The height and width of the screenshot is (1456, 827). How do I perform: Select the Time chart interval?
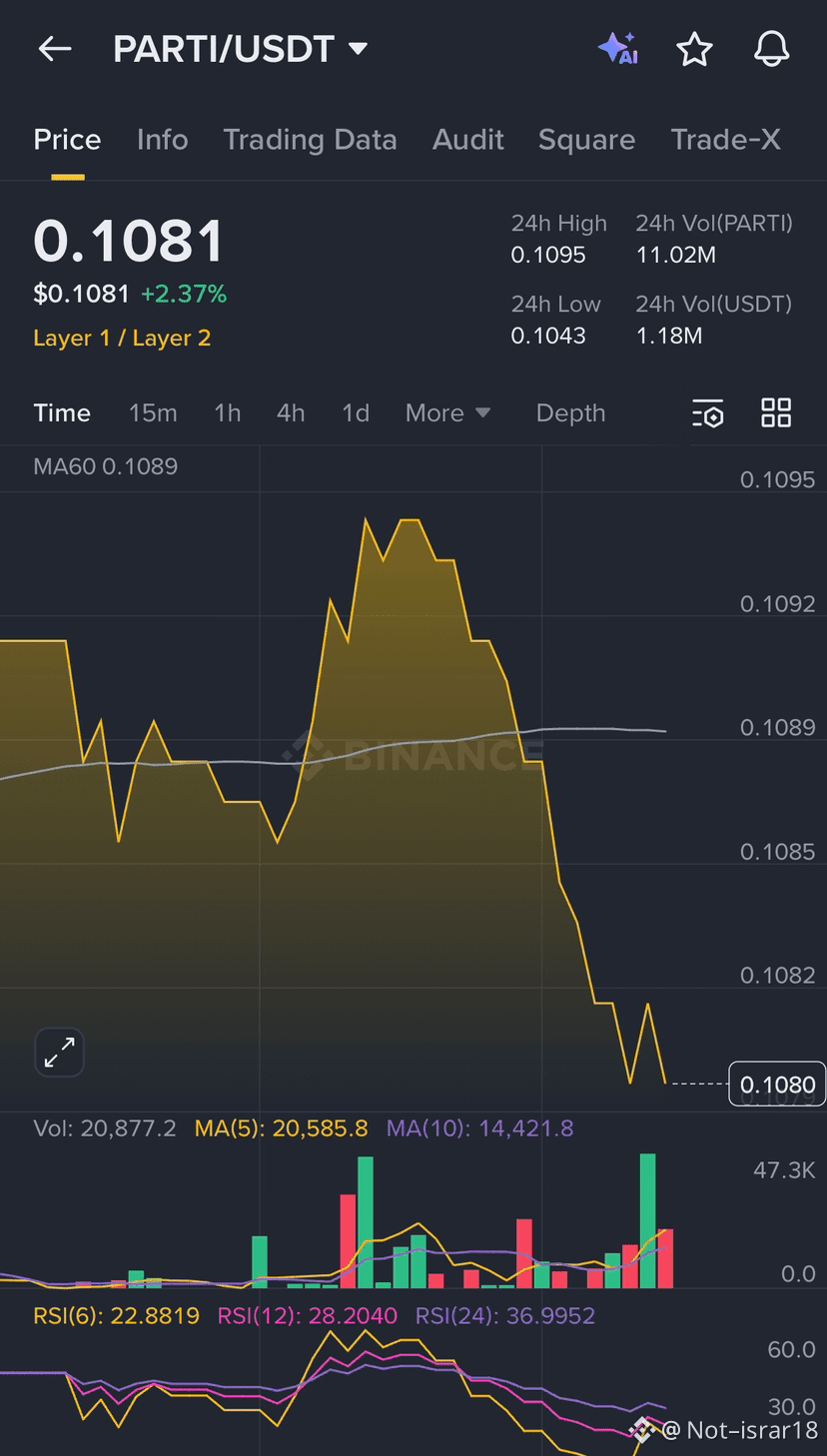tap(62, 413)
